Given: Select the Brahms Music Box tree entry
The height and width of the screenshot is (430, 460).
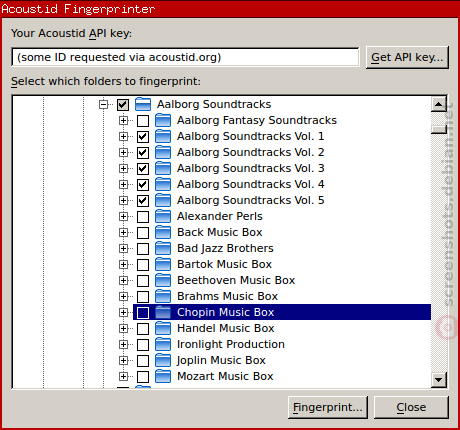Looking at the screenshot, I should point(227,296).
